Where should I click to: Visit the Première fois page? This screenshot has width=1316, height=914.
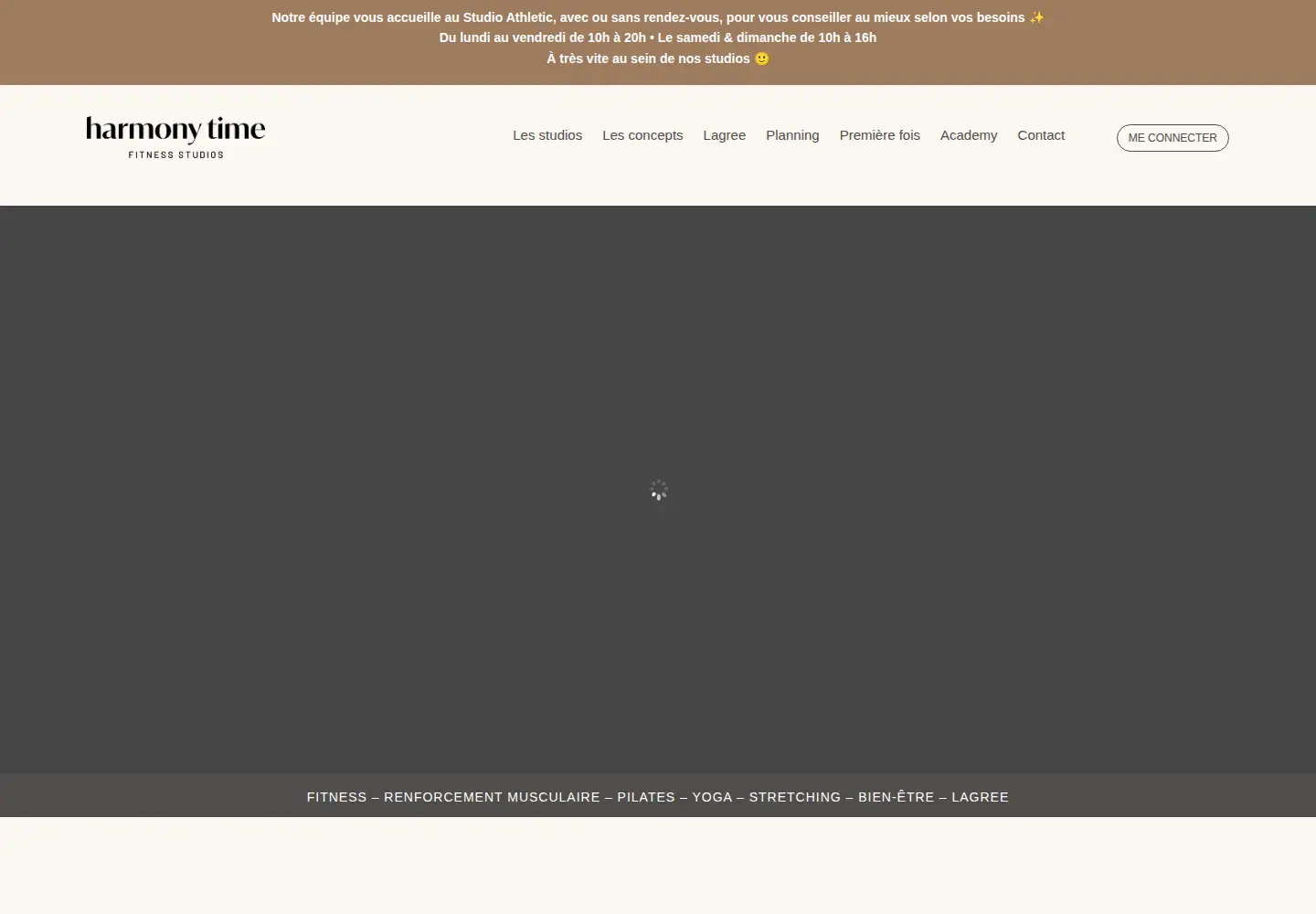tap(880, 135)
